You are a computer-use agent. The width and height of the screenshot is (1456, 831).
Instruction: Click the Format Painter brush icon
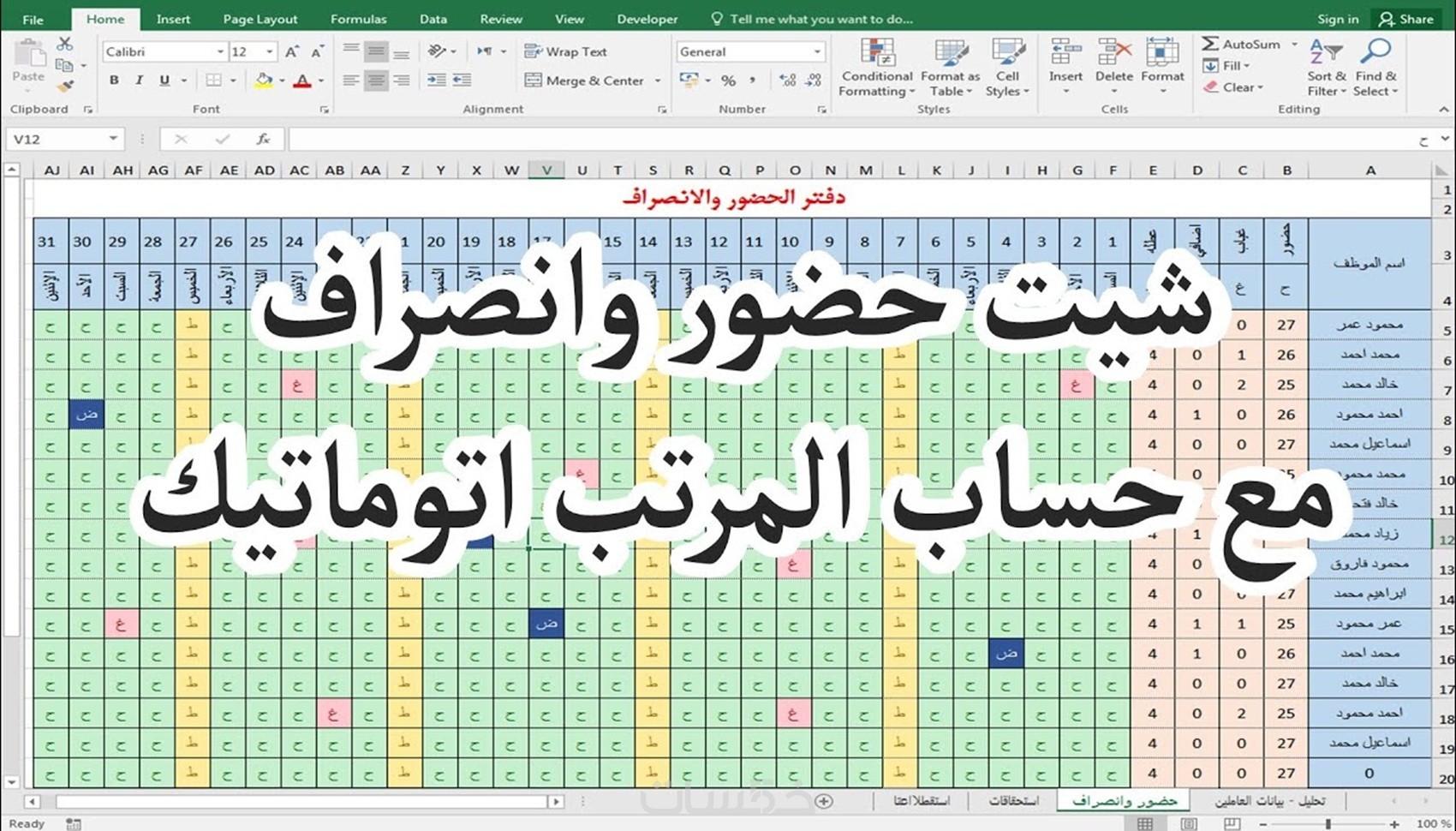65,86
